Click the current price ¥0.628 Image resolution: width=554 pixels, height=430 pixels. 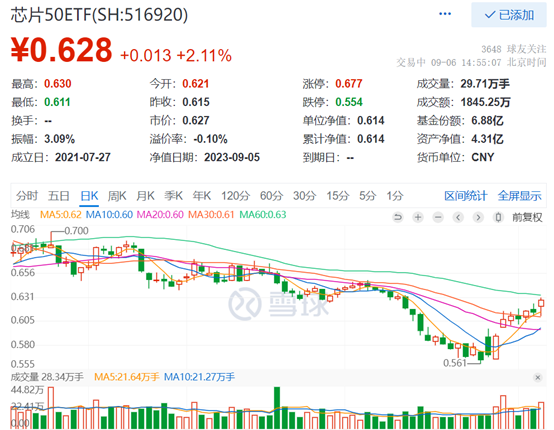tap(61, 50)
